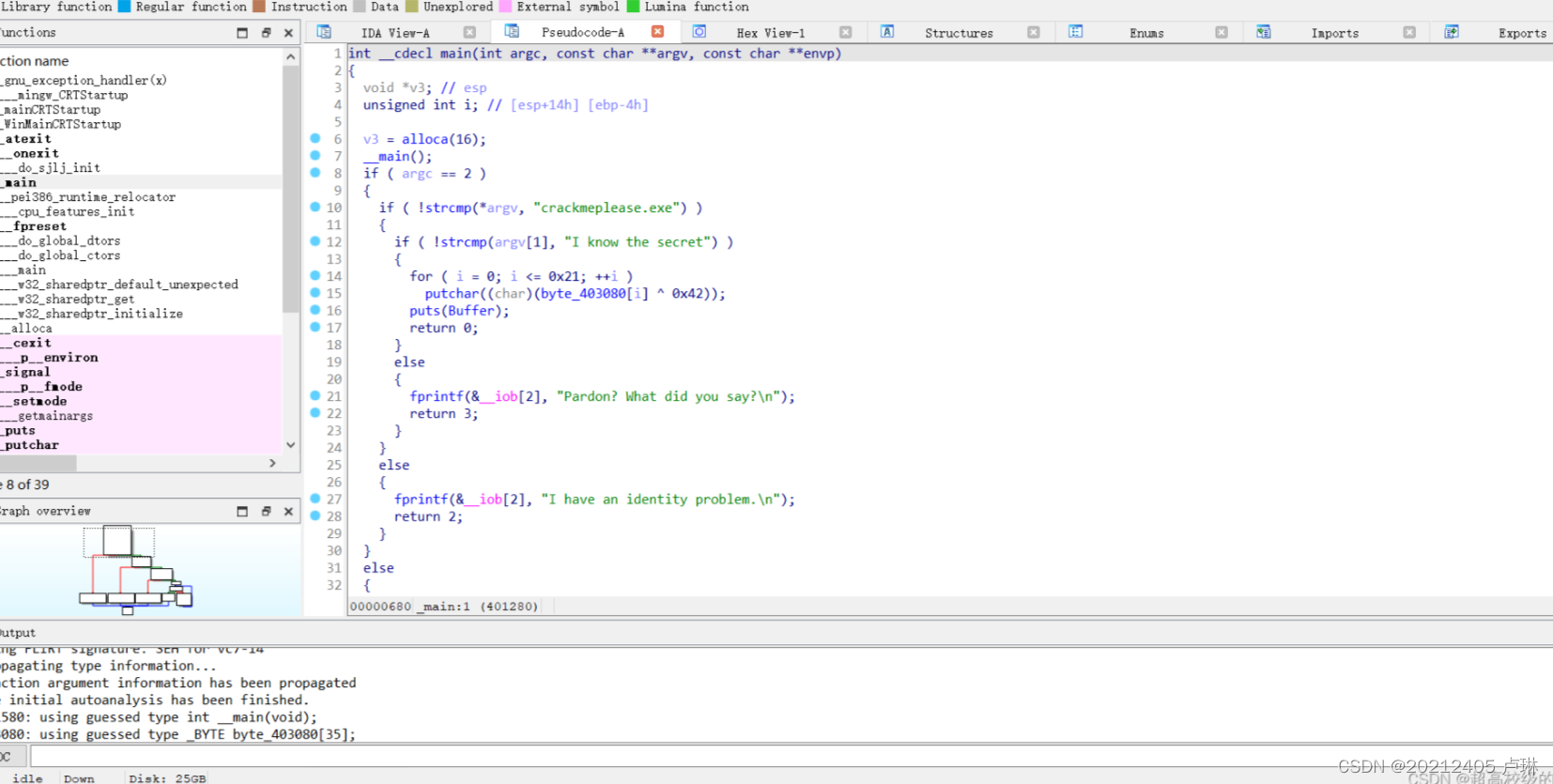Switch to the Hex View-1 tab

click(x=771, y=33)
